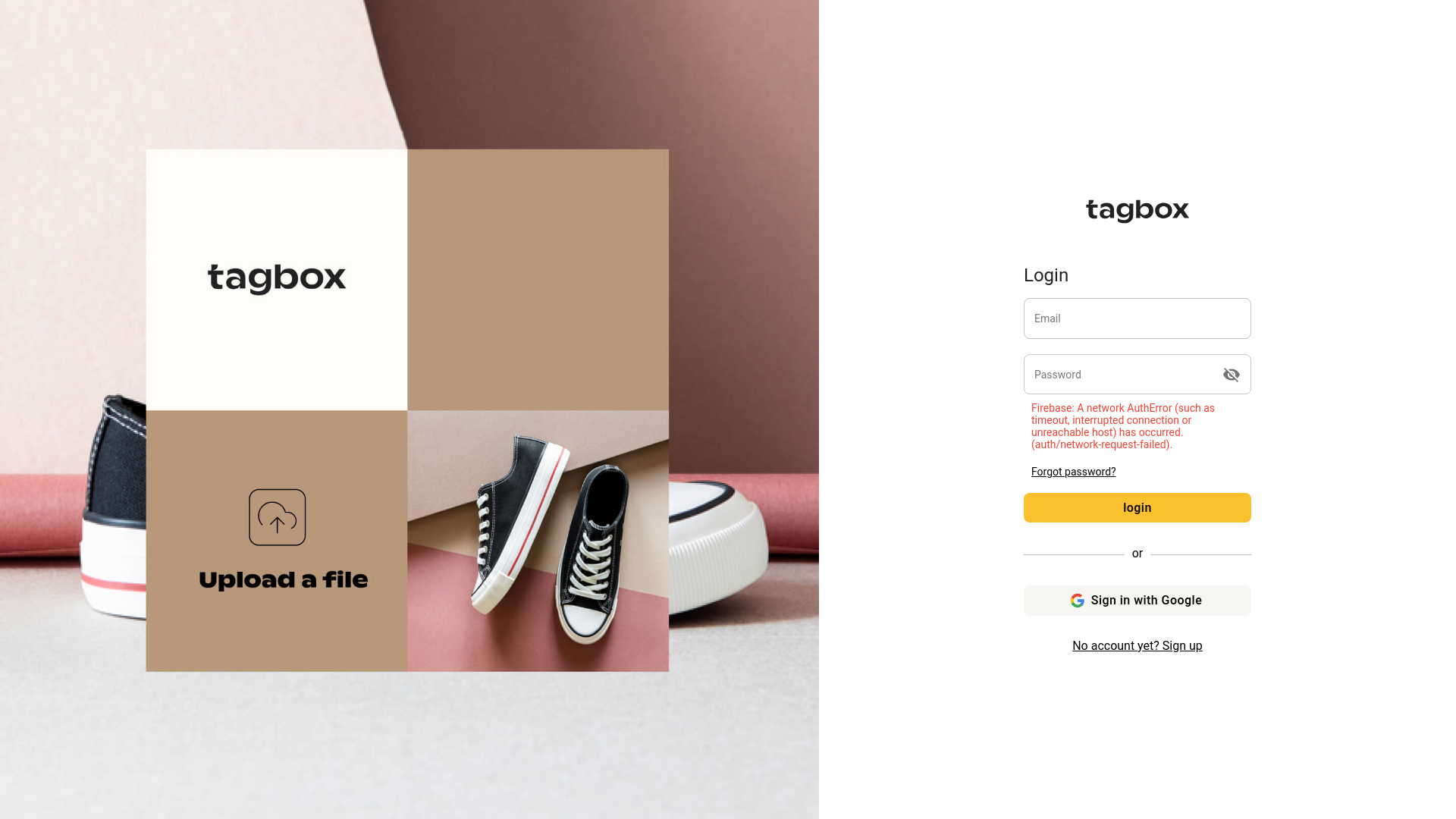Click the Upload a file text
The width and height of the screenshot is (1456, 819).
[x=283, y=580]
